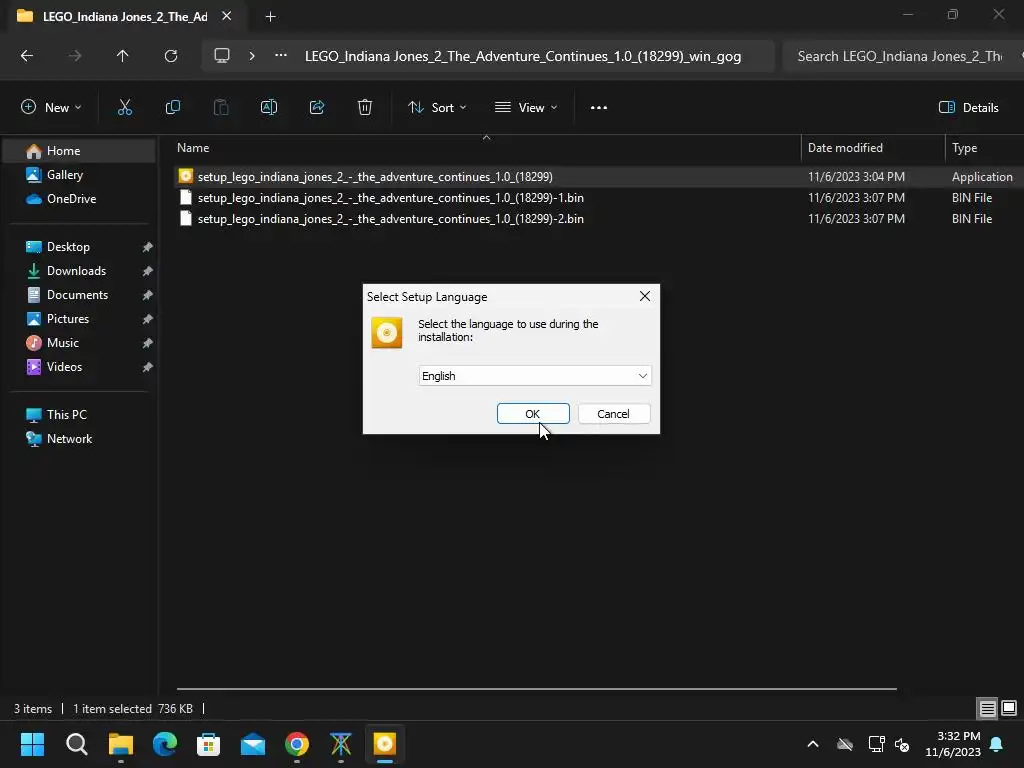Click the muted volume tray icon
This screenshot has height=768, width=1024.
point(903,744)
